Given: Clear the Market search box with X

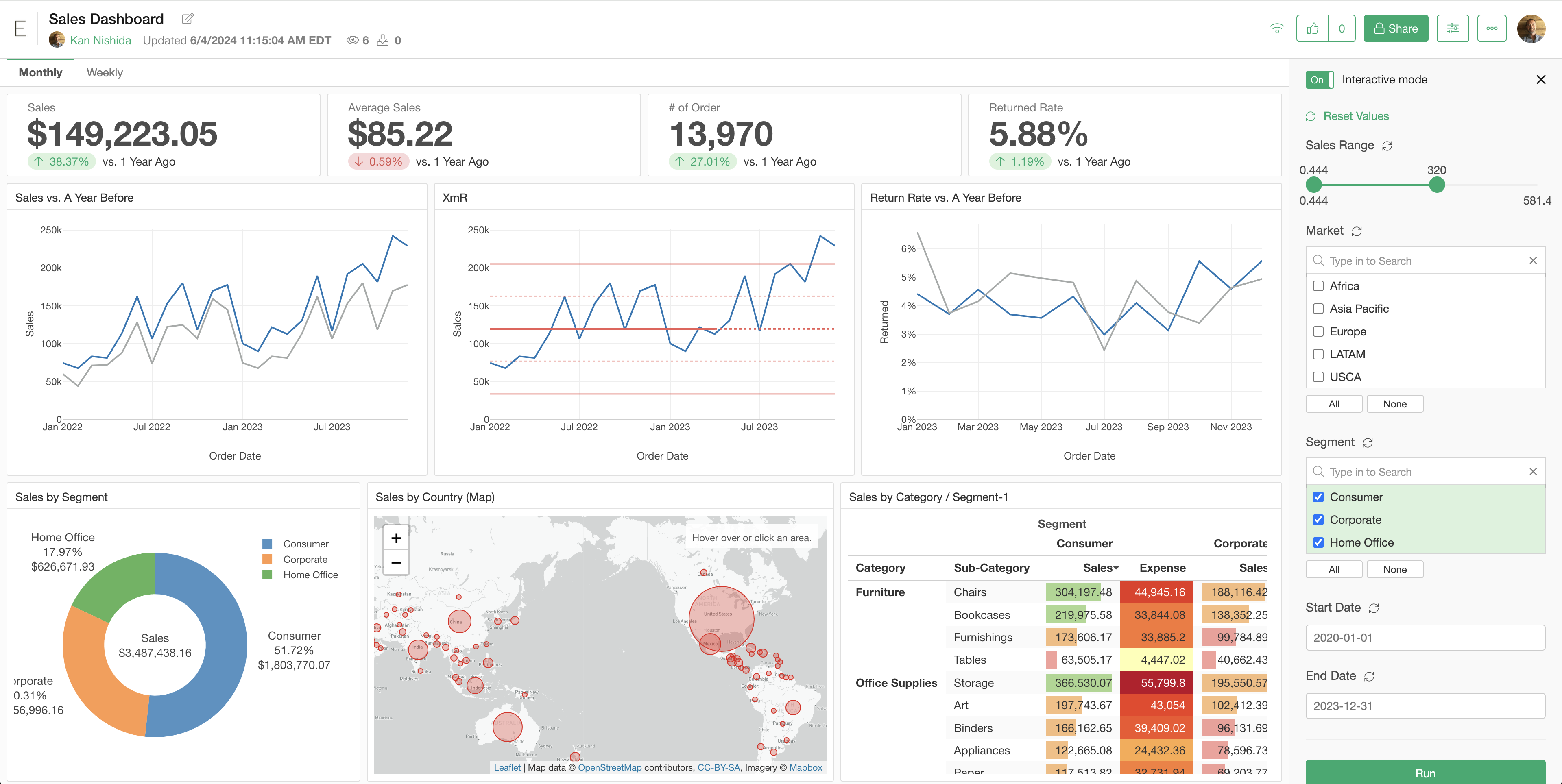Looking at the screenshot, I should [1533, 261].
